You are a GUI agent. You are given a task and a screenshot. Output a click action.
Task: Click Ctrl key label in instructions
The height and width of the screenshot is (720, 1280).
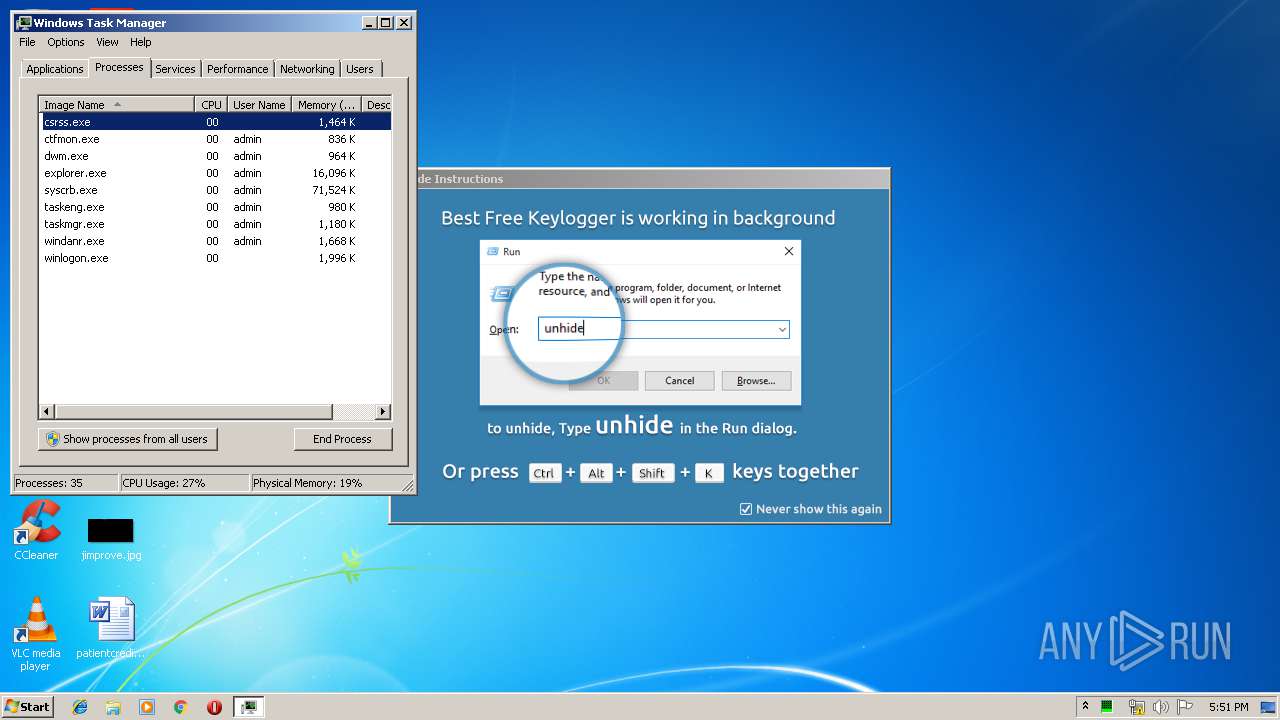click(544, 474)
